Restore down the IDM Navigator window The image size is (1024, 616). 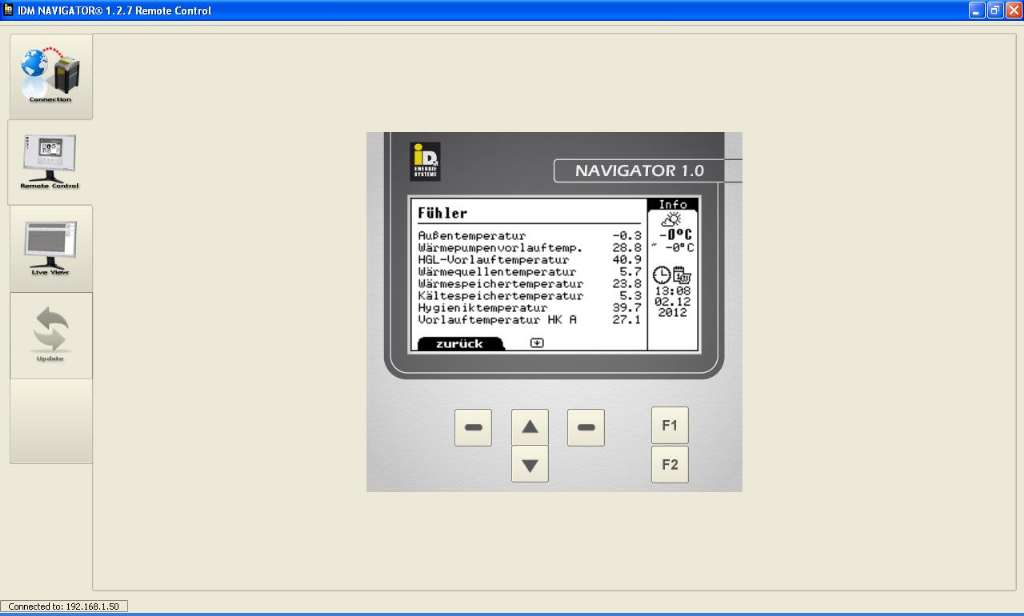(x=995, y=10)
